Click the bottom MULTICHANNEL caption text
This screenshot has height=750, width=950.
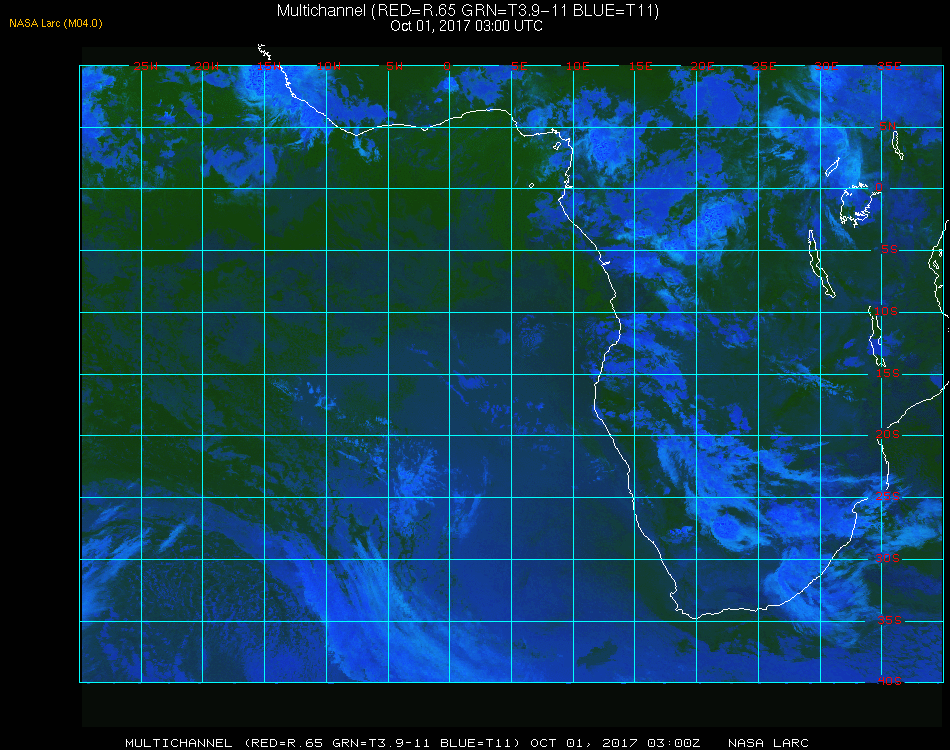[x=467, y=743]
